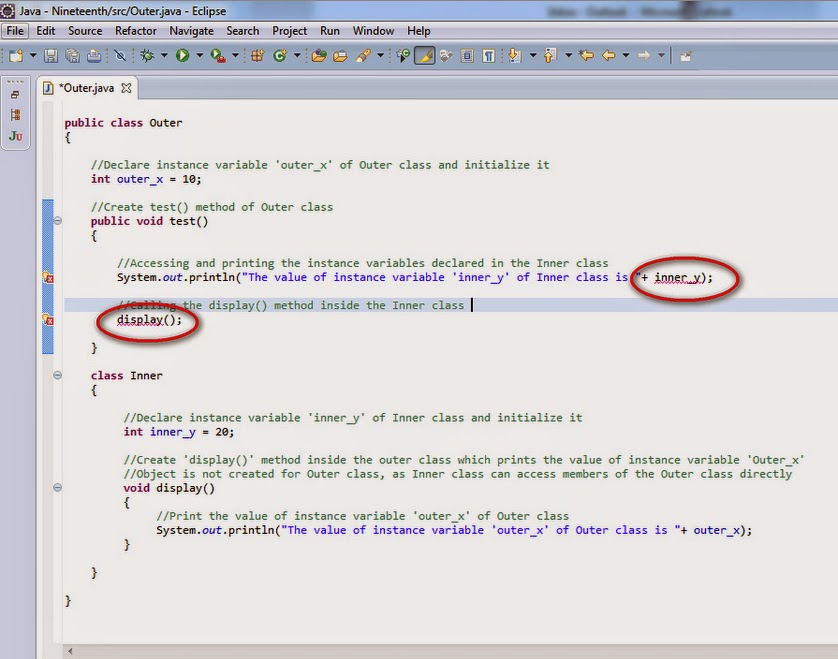Viewport: 838px width, 659px height.
Task: Click the Back navigation arrow icon
Action: 609,55
